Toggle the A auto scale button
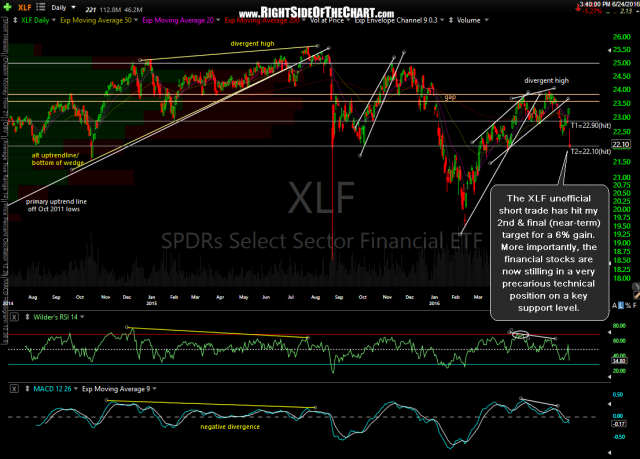Image resolution: width=640 pixels, height=459 pixels. click(x=614, y=305)
